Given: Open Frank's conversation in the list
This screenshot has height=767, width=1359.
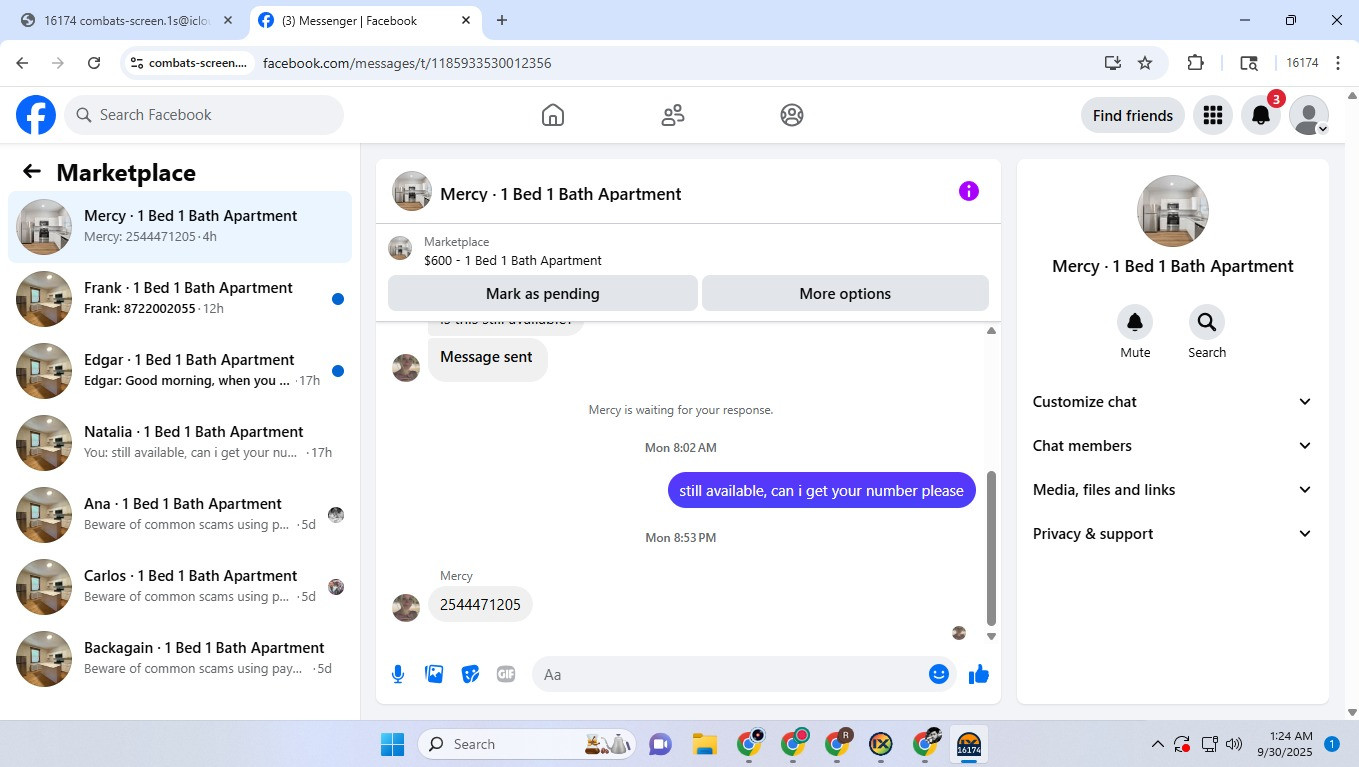Looking at the screenshot, I should tap(180, 299).
